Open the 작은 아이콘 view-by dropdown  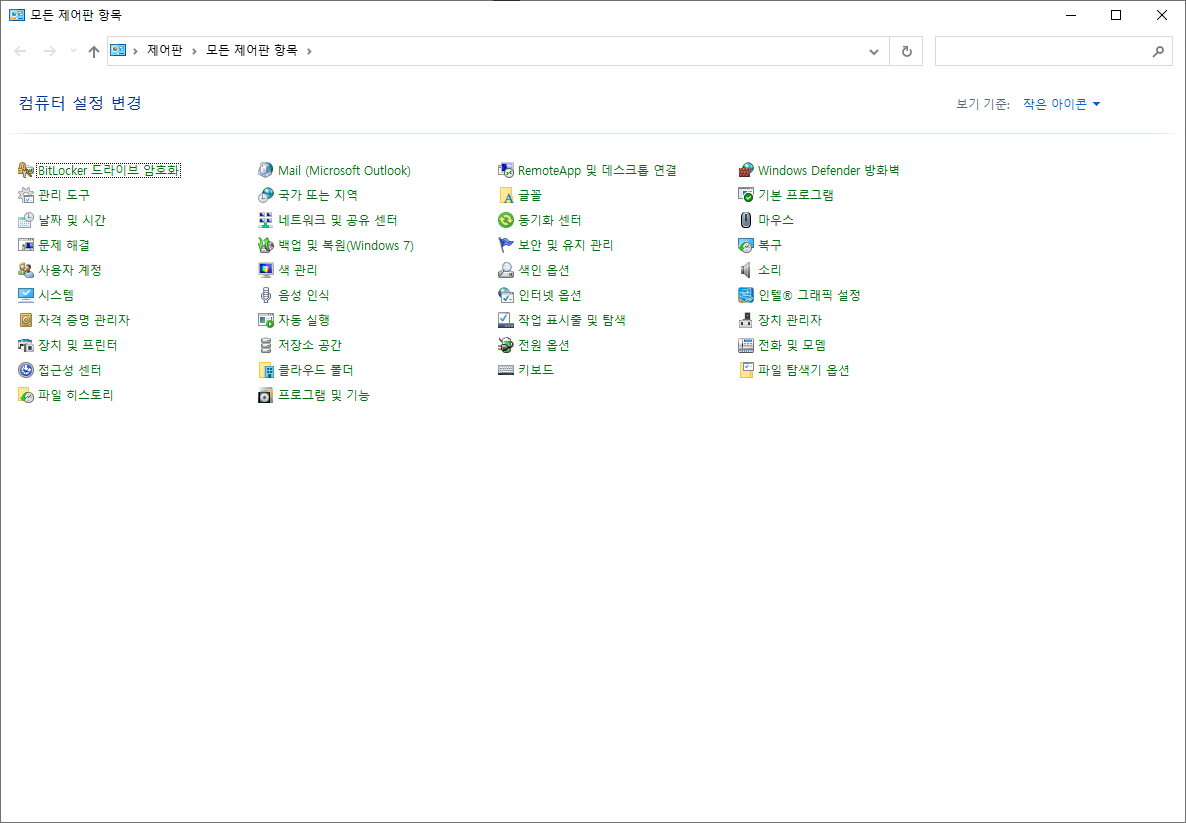click(x=1061, y=104)
